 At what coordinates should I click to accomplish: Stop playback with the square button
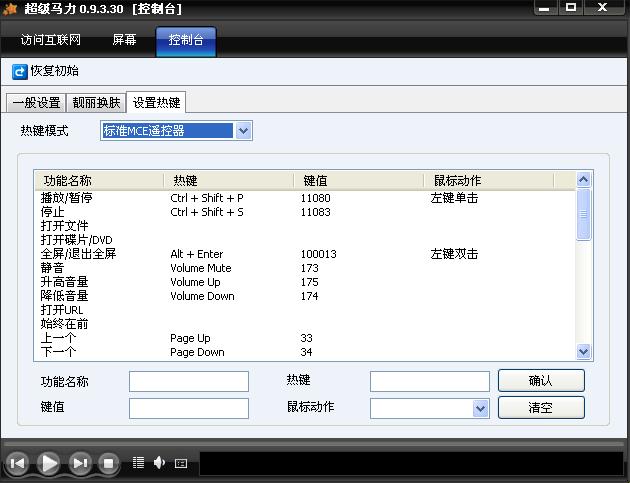(x=108, y=463)
